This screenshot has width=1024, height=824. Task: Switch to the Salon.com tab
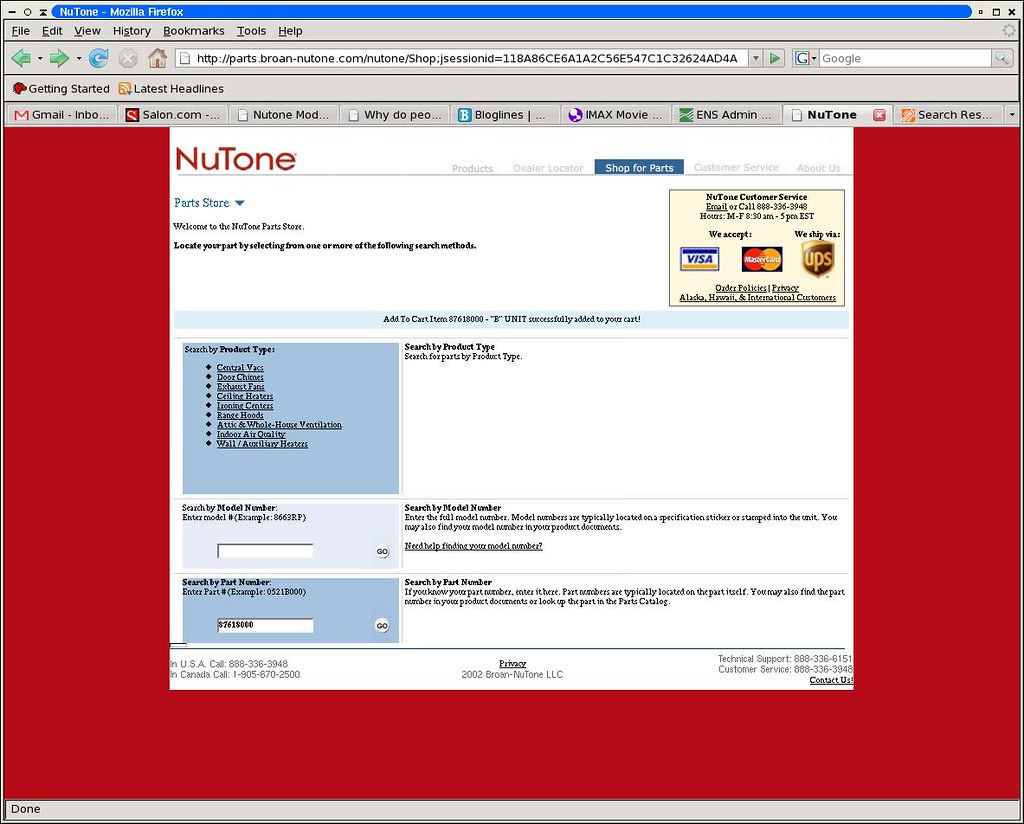coord(172,115)
